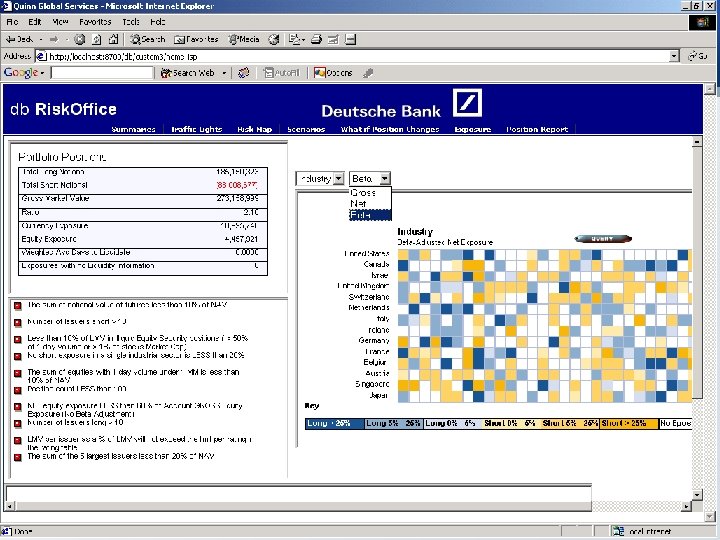Open Google toolbar Options
720x540 pixels.
click(333, 73)
